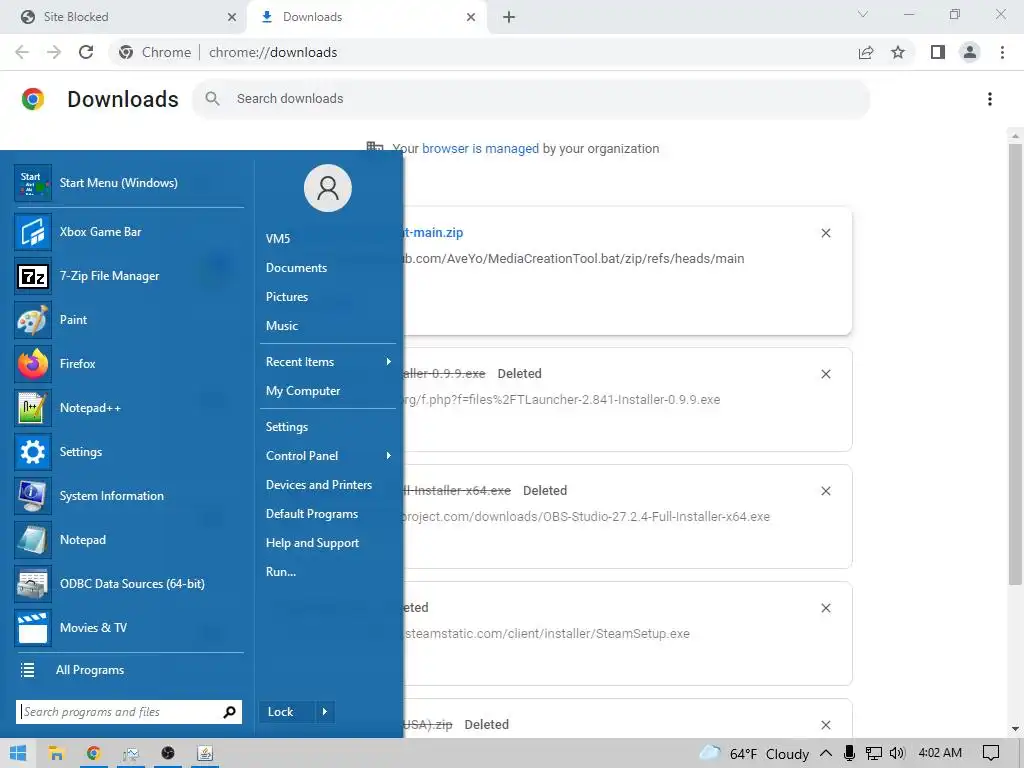Launch Notepad from start menu
Screen dimensions: 1024x768
[x=129, y=540]
